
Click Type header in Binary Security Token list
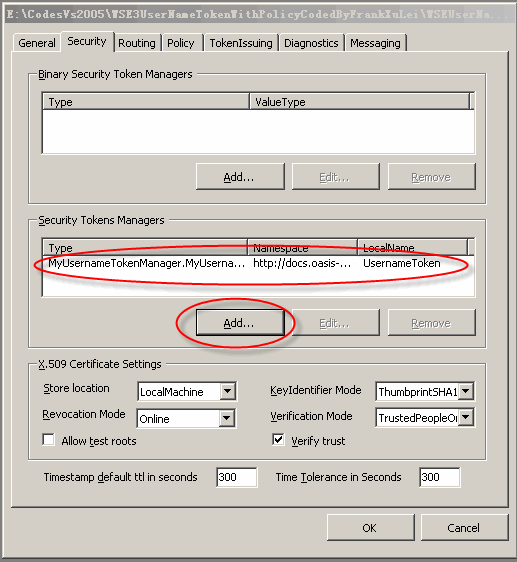coord(146,102)
